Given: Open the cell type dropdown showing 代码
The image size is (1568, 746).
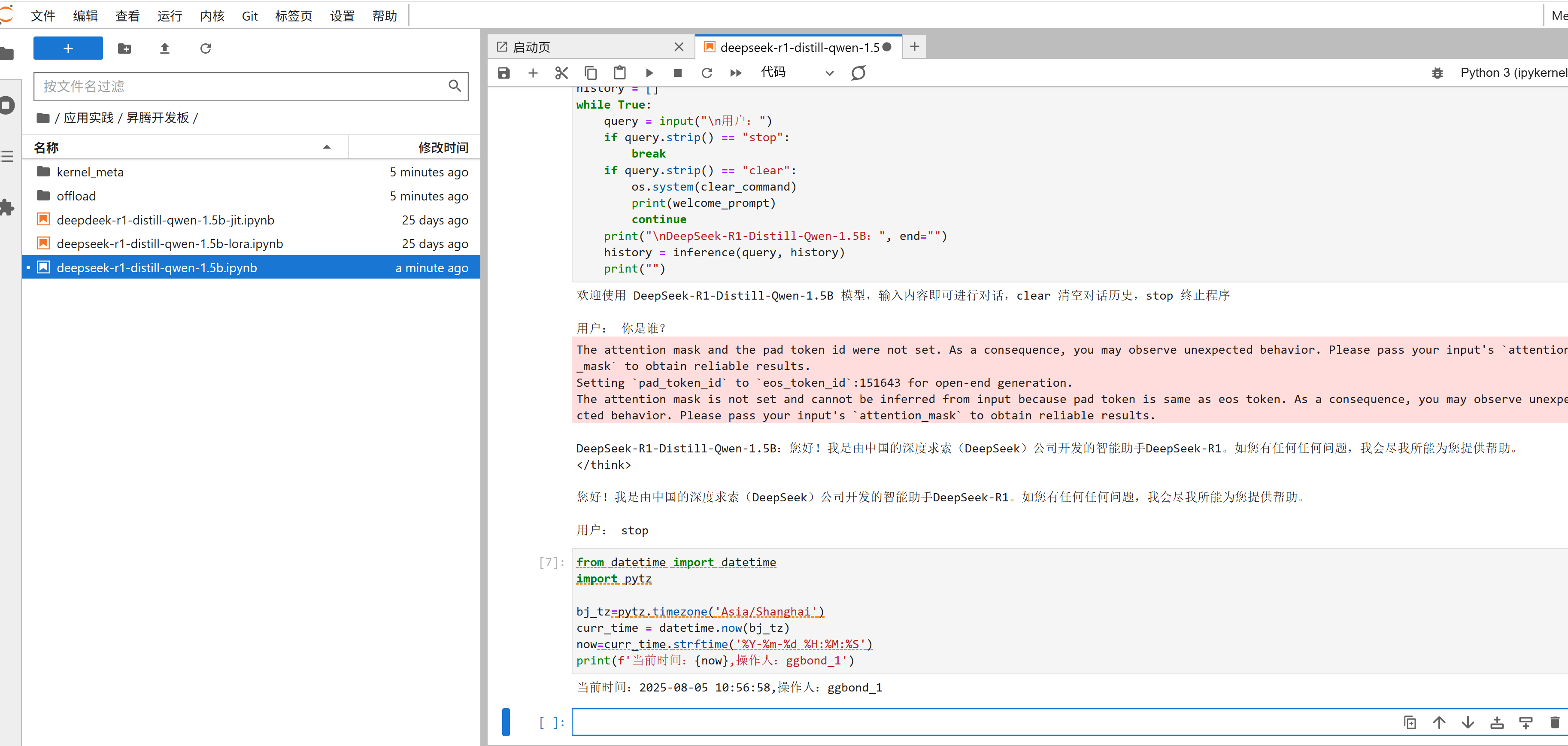Looking at the screenshot, I should pyautogui.click(x=796, y=73).
